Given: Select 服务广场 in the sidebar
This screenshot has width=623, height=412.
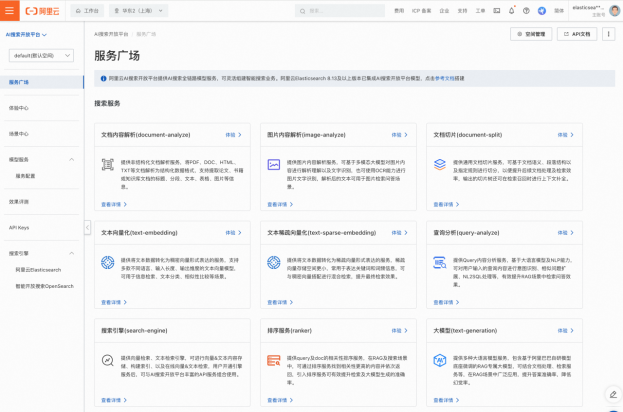Looking at the screenshot, I should click(x=42, y=82).
